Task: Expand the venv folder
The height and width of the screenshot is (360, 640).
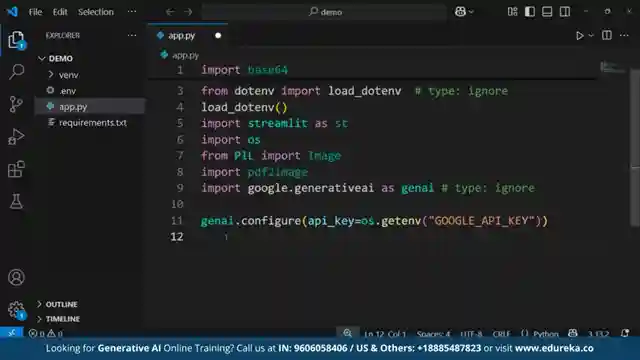Action: (69, 75)
